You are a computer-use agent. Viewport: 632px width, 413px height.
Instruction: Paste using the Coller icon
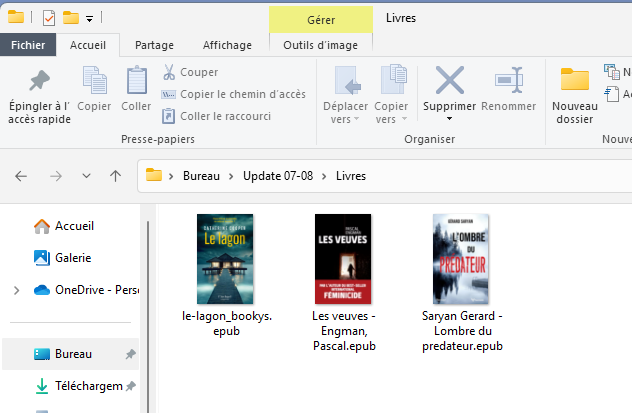pyautogui.click(x=137, y=80)
